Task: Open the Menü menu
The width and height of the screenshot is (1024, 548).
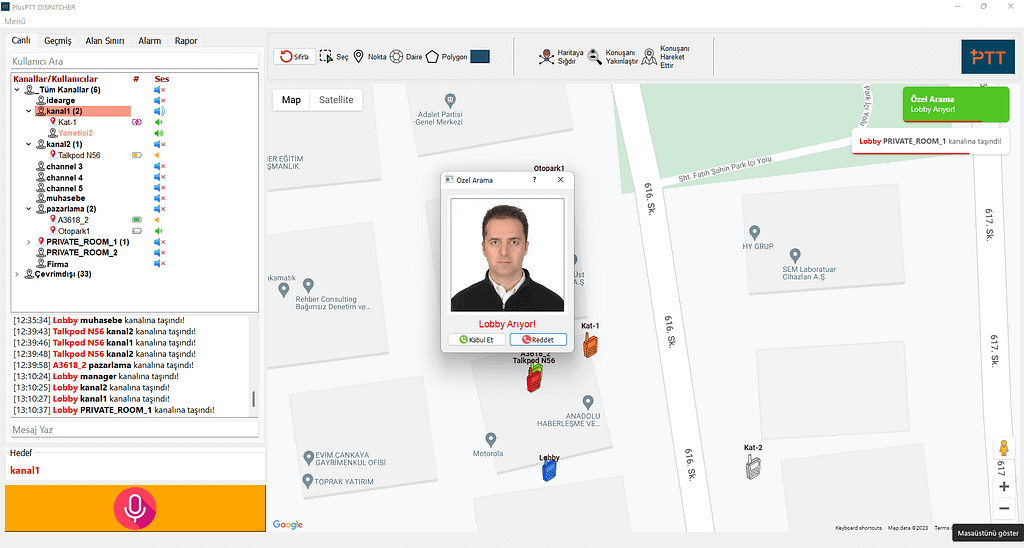Action: coord(15,21)
